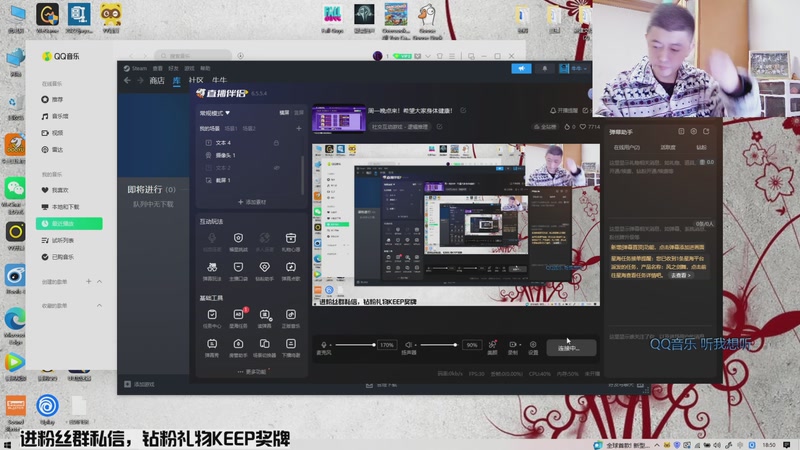The width and height of the screenshot is (800, 450).
Task: Mute the microphone icon
Action: [x=323, y=345]
